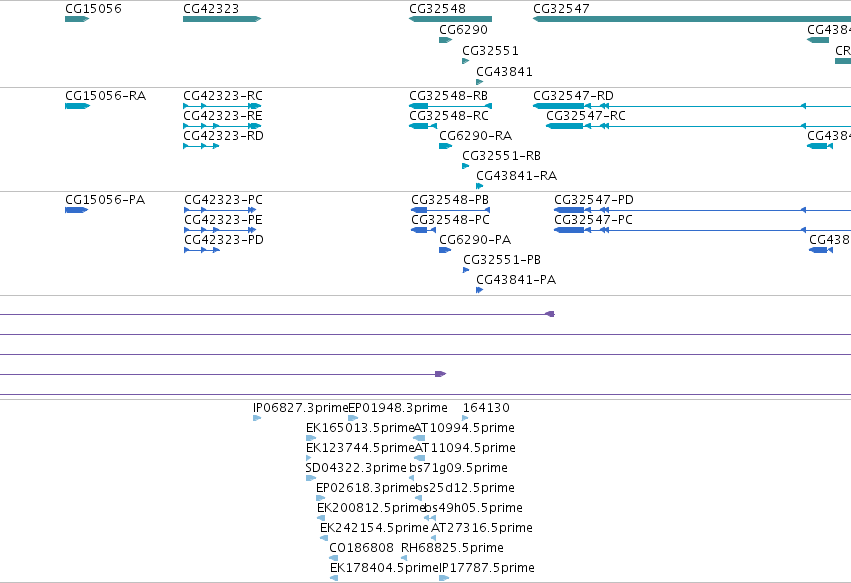Screen dimensions: 851x583
Task: Select protein CG32547-PC
Action: point(702,230)
